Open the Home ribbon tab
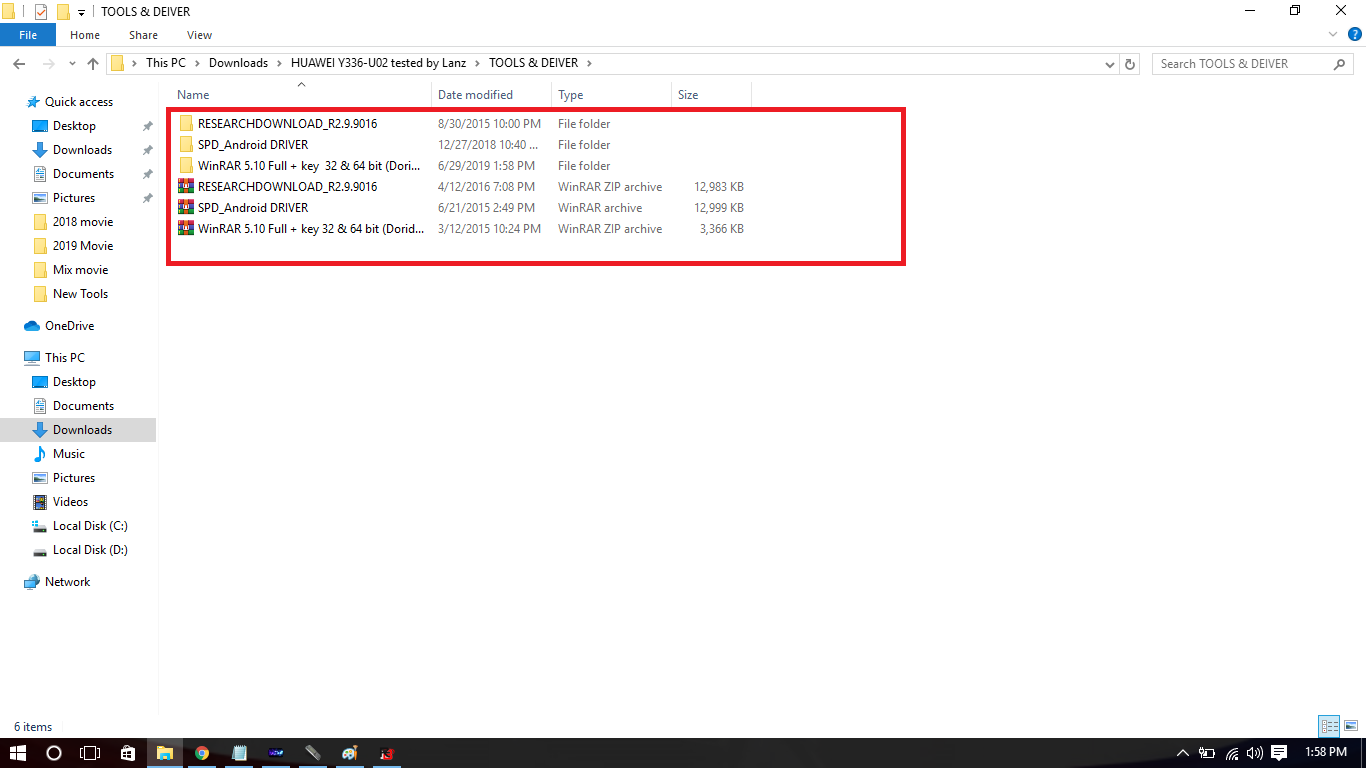Screen dimensions: 1366x768 point(85,35)
